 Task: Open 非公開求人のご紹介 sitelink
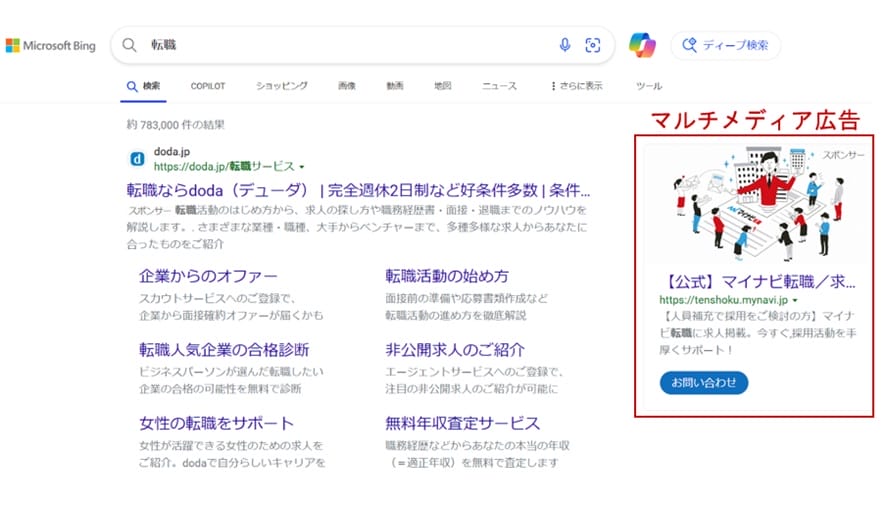pos(455,350)
